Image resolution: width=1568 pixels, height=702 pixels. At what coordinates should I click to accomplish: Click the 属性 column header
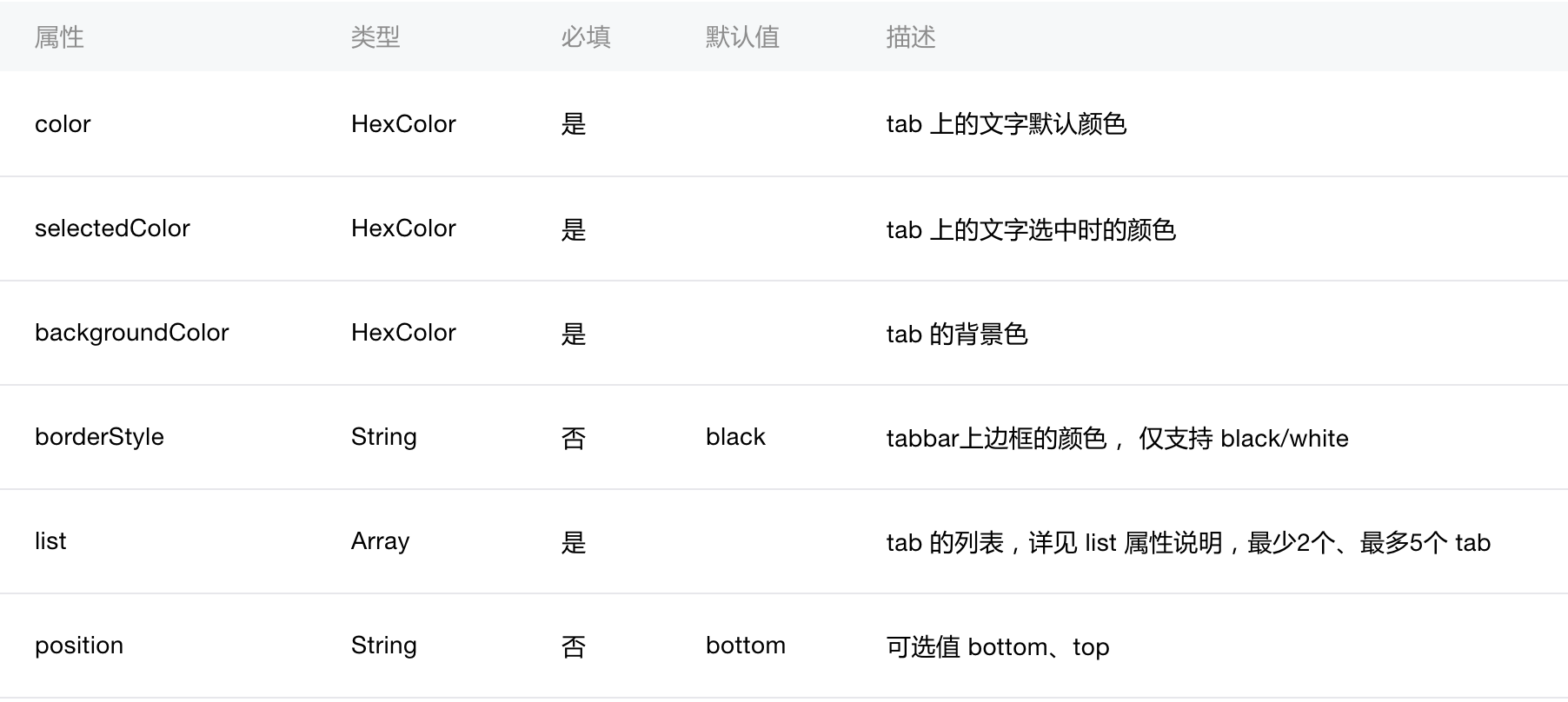[x=59, y=37]
